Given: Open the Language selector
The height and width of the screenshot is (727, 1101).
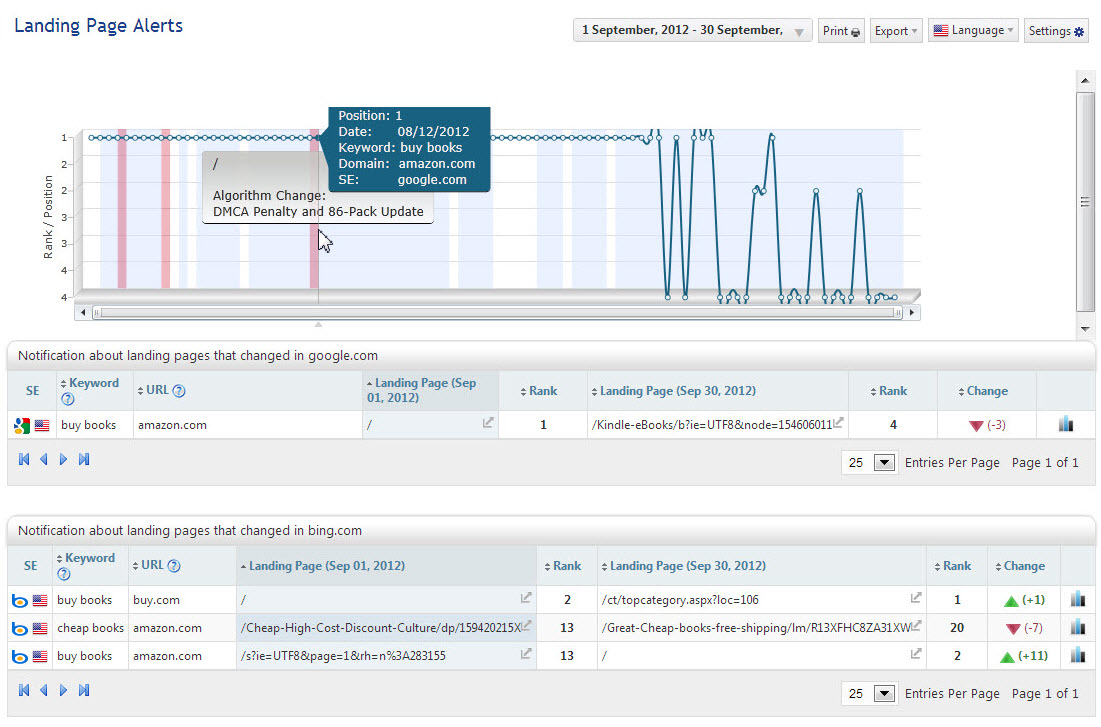Looking at the screenshot, I should tap(972, 31).
